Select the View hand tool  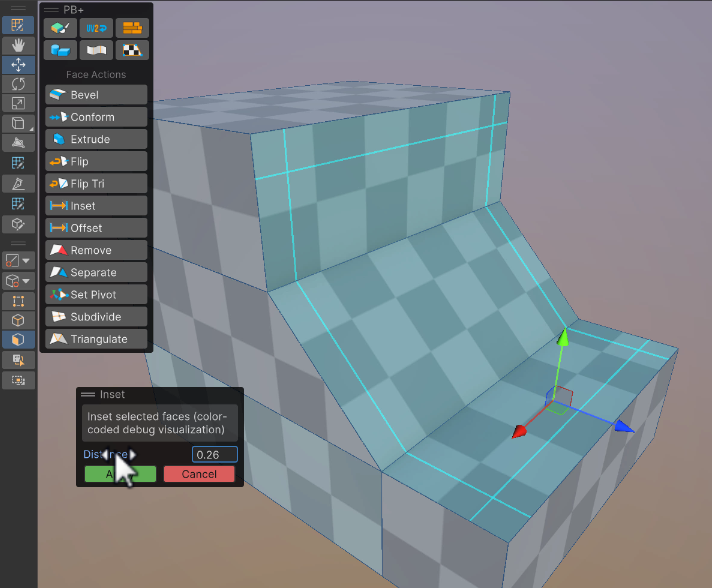coord(18,45)
